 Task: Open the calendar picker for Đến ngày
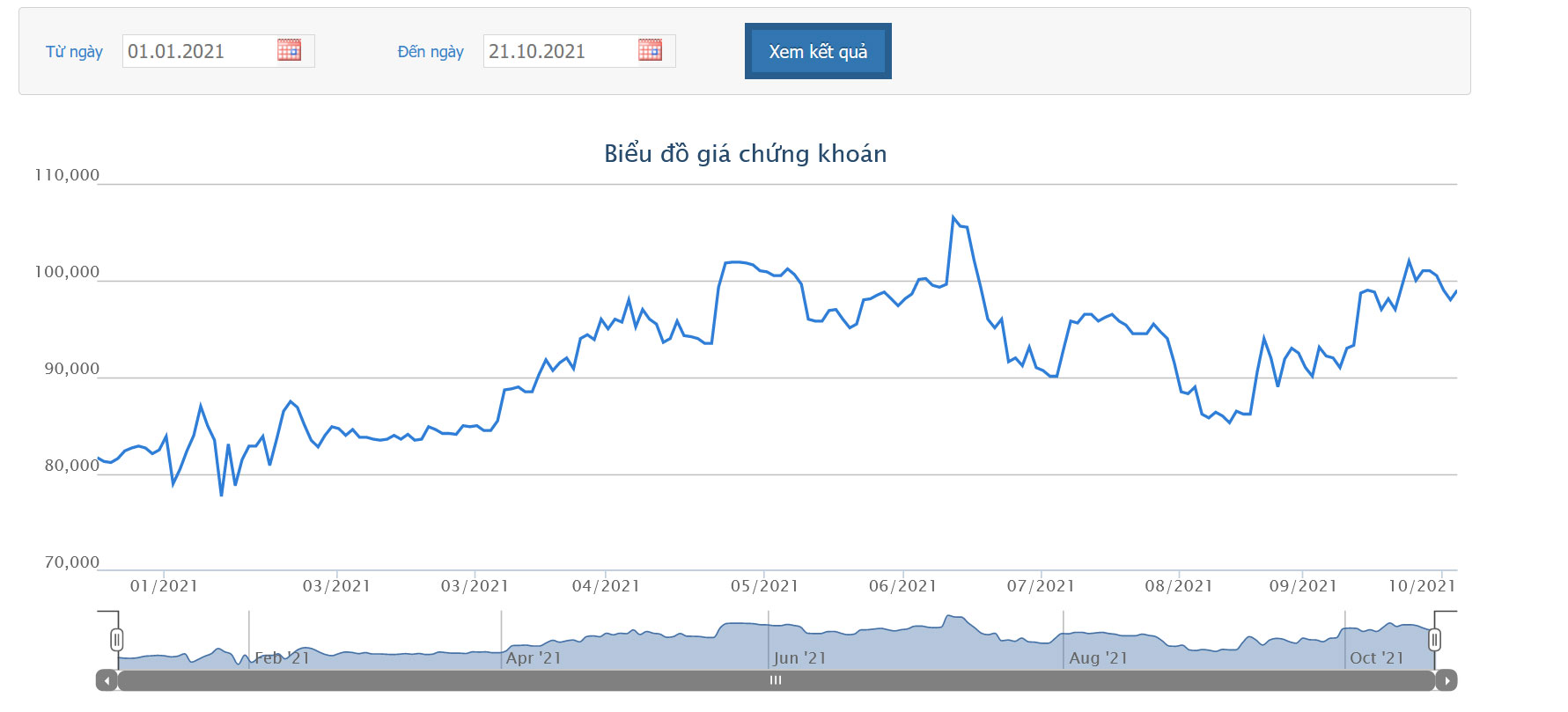click(x=650, y=50)
